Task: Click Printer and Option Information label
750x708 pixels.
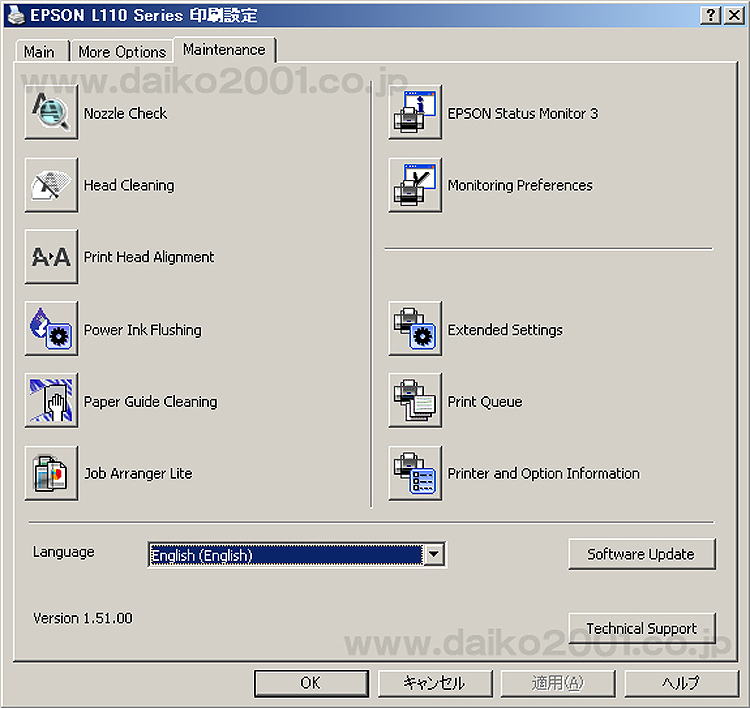Action: (x=543, y=473)
